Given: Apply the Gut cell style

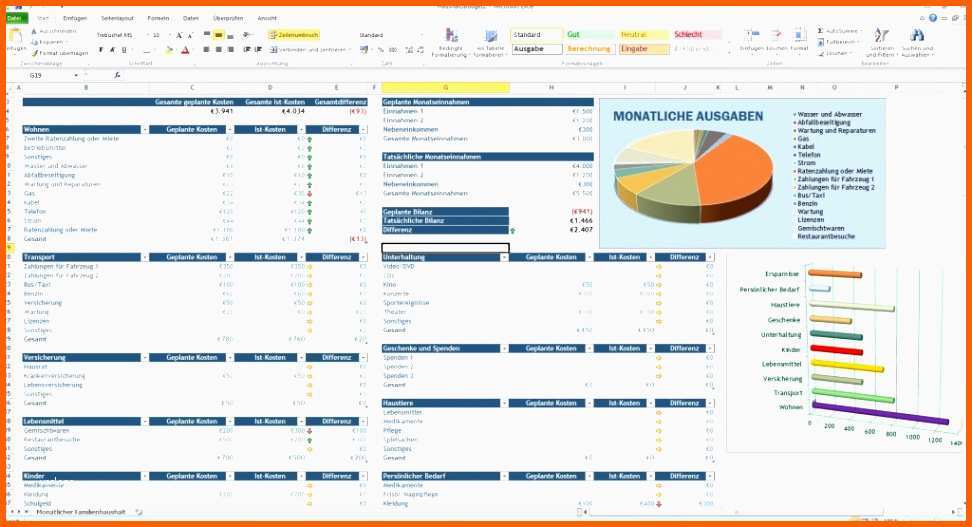Looking at the screenshot, I should tap(589, 35).
